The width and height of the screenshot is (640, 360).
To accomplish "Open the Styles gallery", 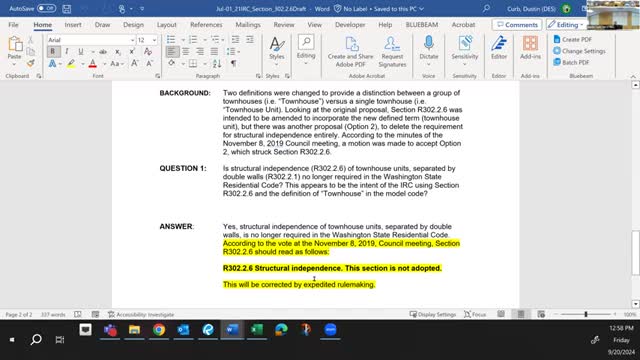I will [277, 51].
